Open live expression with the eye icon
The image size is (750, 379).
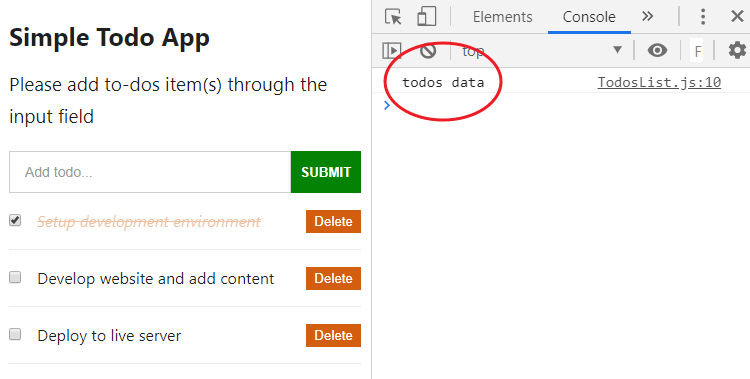(657, 50)
